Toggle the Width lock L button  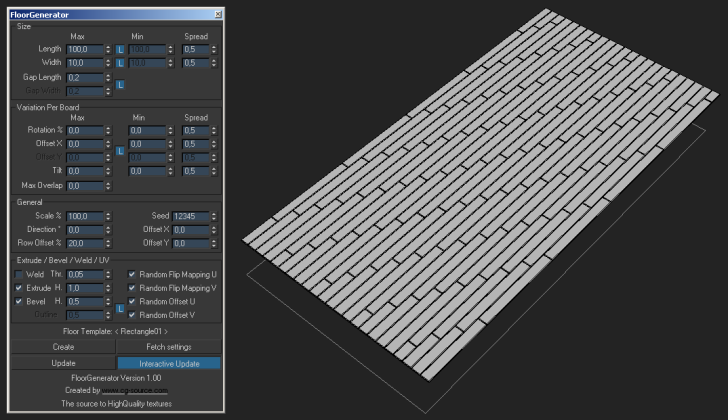(121, 63)
